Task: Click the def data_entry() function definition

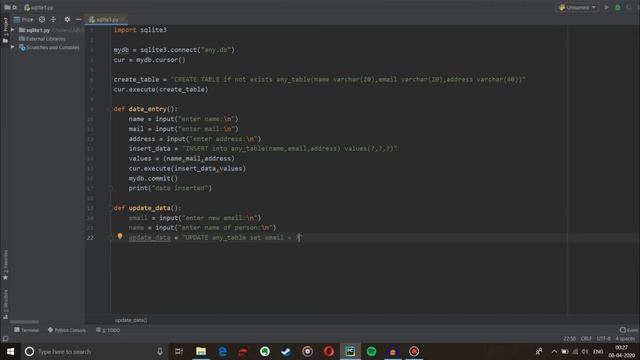Action: coord(145,109)
